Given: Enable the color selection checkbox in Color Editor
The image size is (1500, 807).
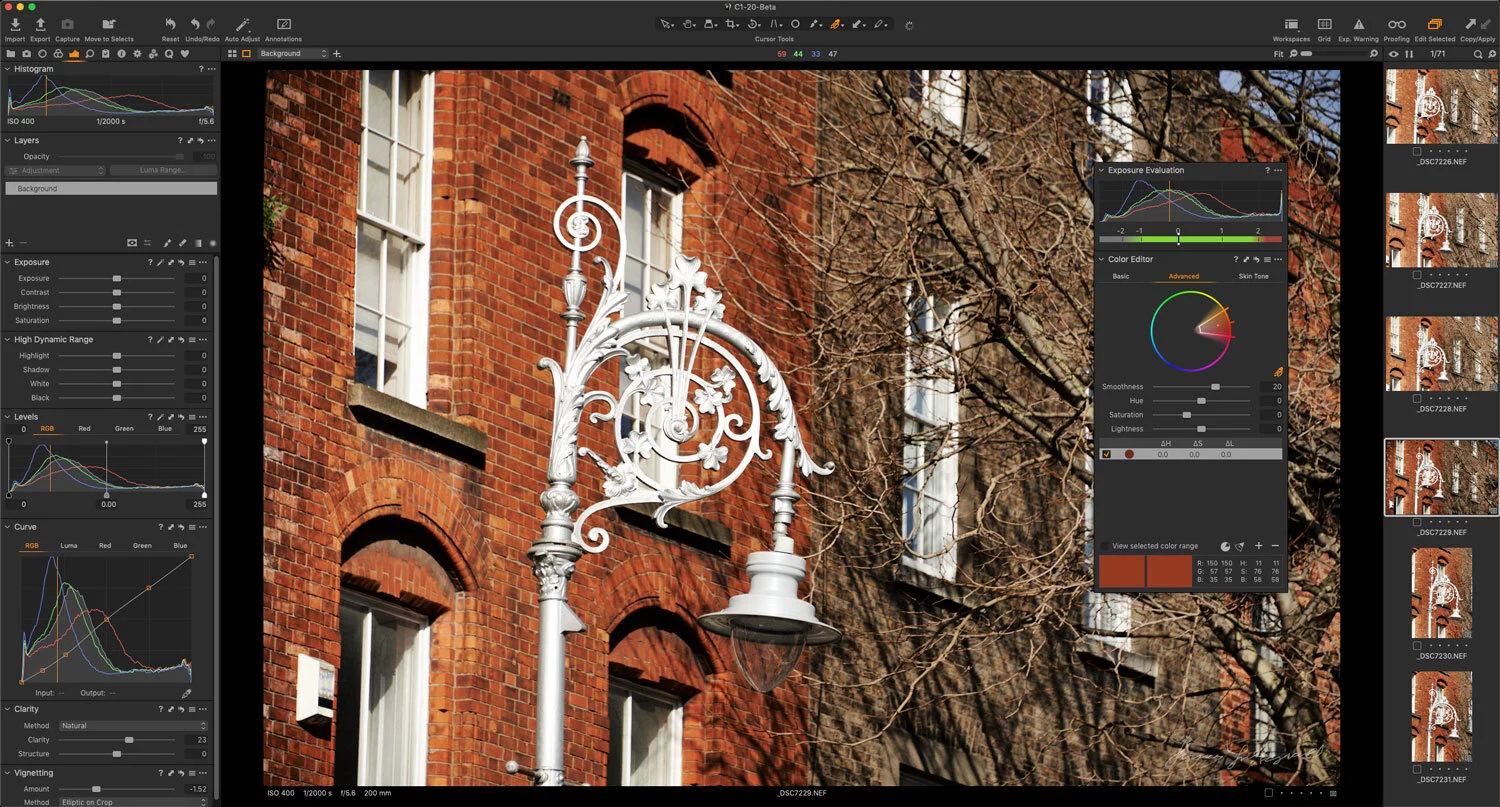Looking at the screenshot, I should pos(1106,453).
